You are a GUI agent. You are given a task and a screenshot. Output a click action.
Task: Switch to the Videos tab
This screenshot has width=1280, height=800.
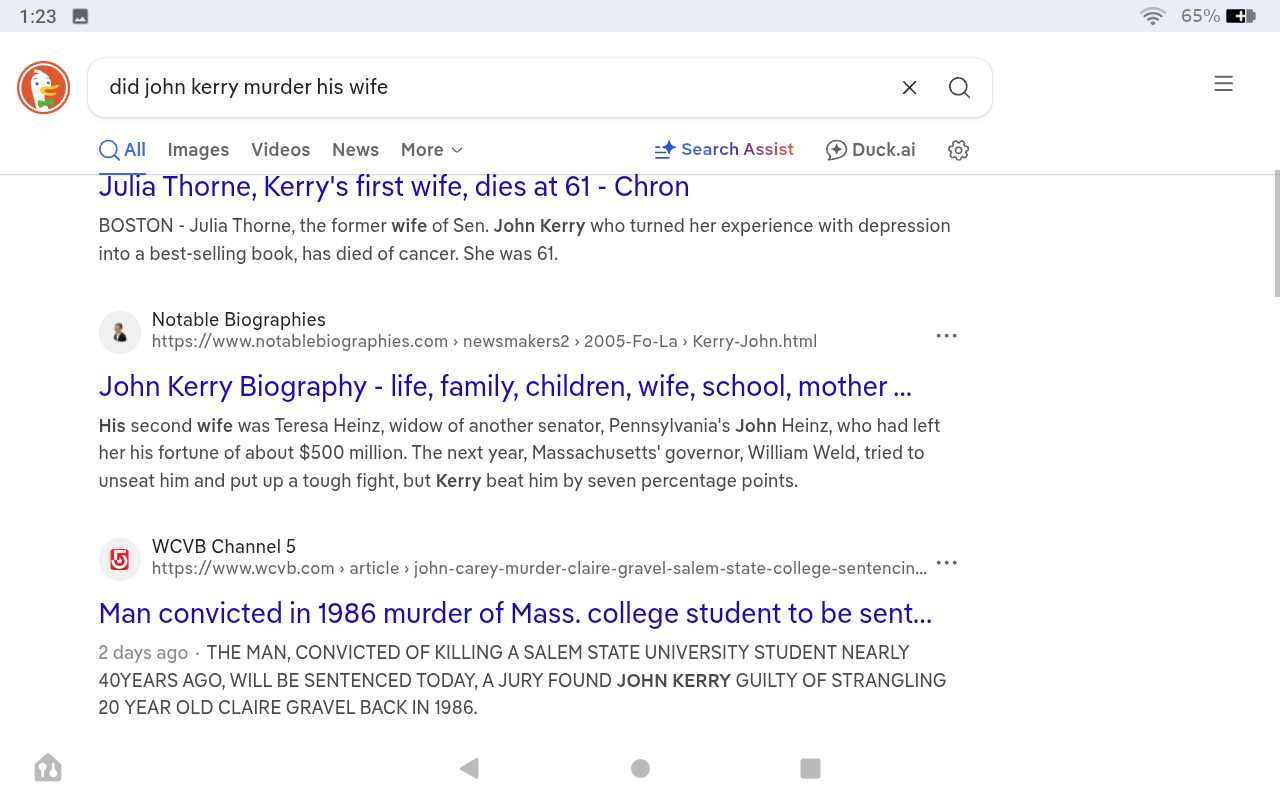coord(280,150)
